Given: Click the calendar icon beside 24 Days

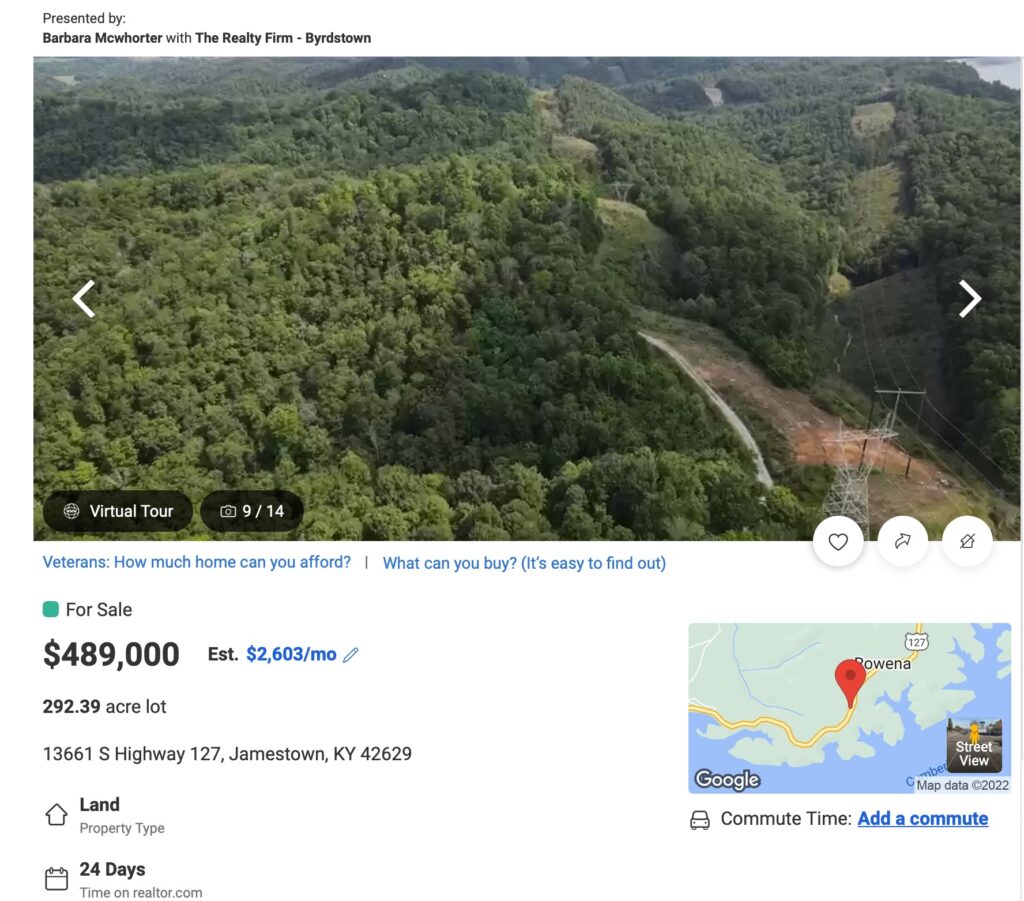Looking at the screenshot, I should [x=56, y=879].
